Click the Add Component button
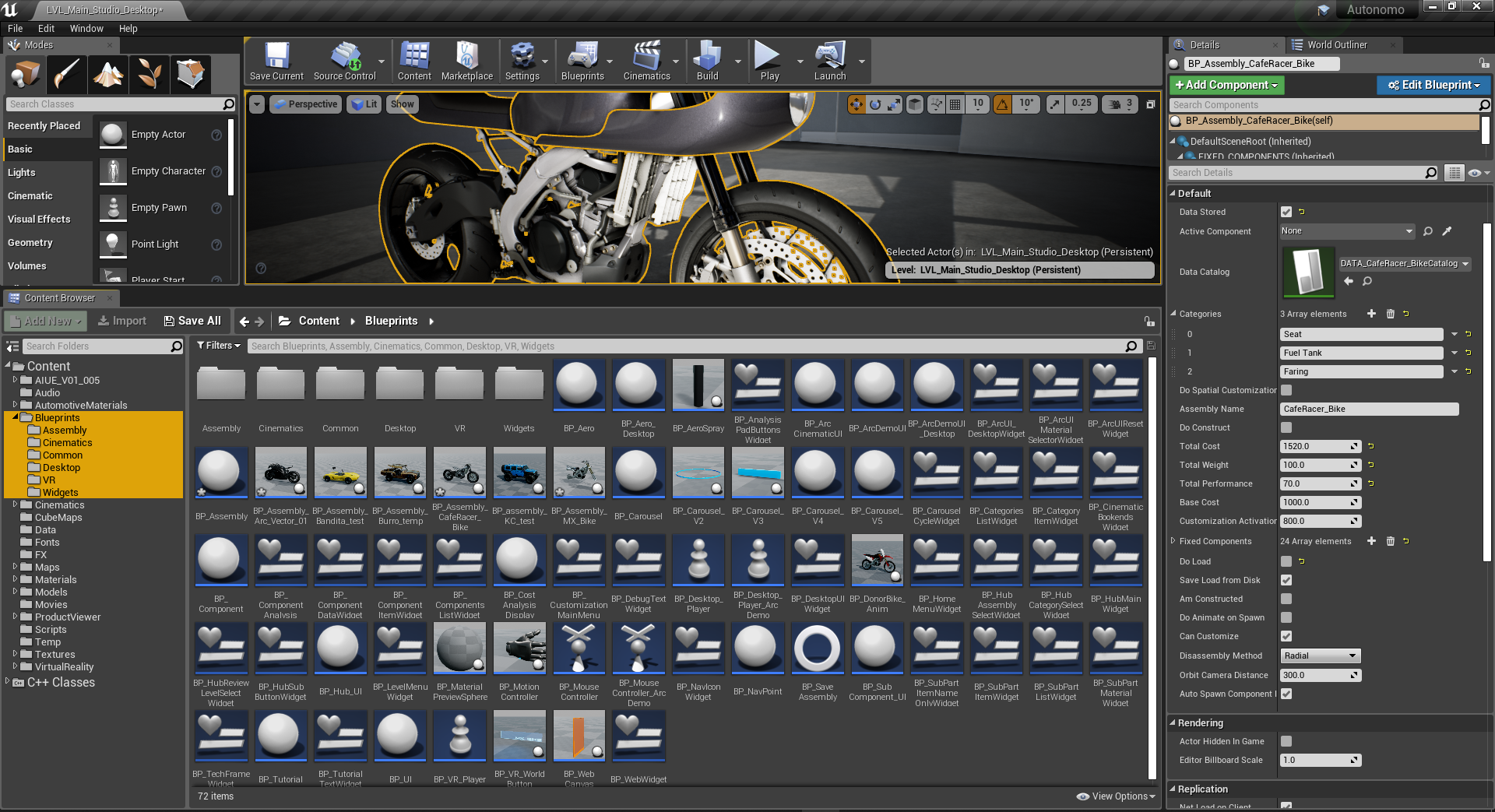The height and width of the screenshot is (812, 1495). pyautogui.click(x=1226, y=85)
